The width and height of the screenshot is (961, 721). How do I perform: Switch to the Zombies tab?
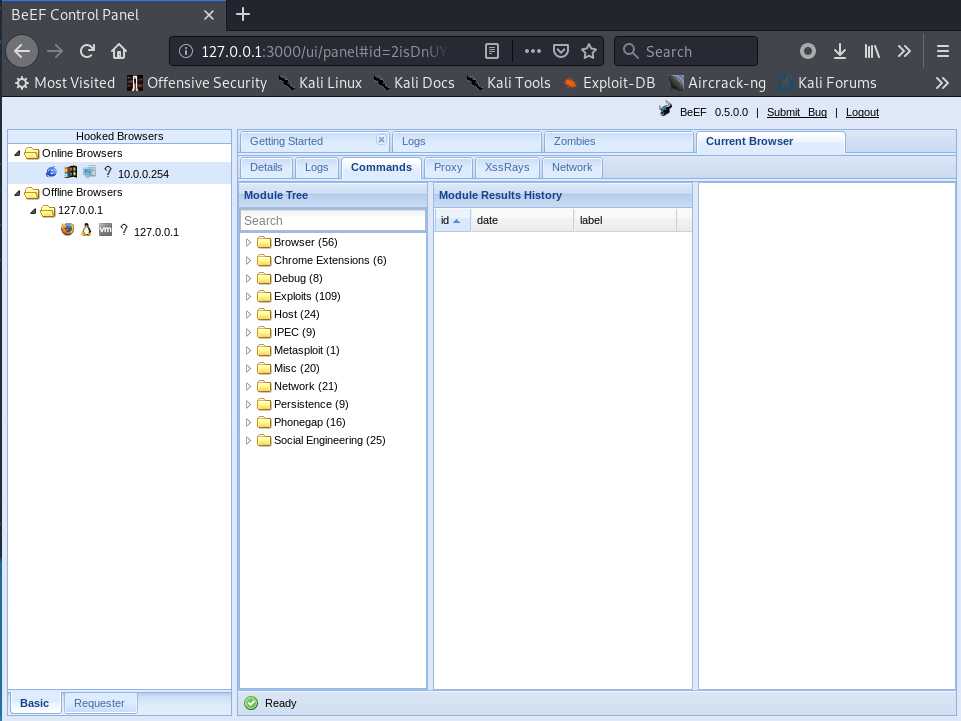[618, 142]
